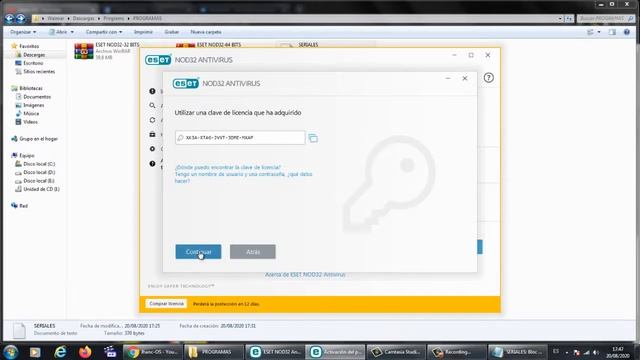The image size is (640, 360).
Task: Click ESET logo in activation dialog header
Action: tap(186, 83)
